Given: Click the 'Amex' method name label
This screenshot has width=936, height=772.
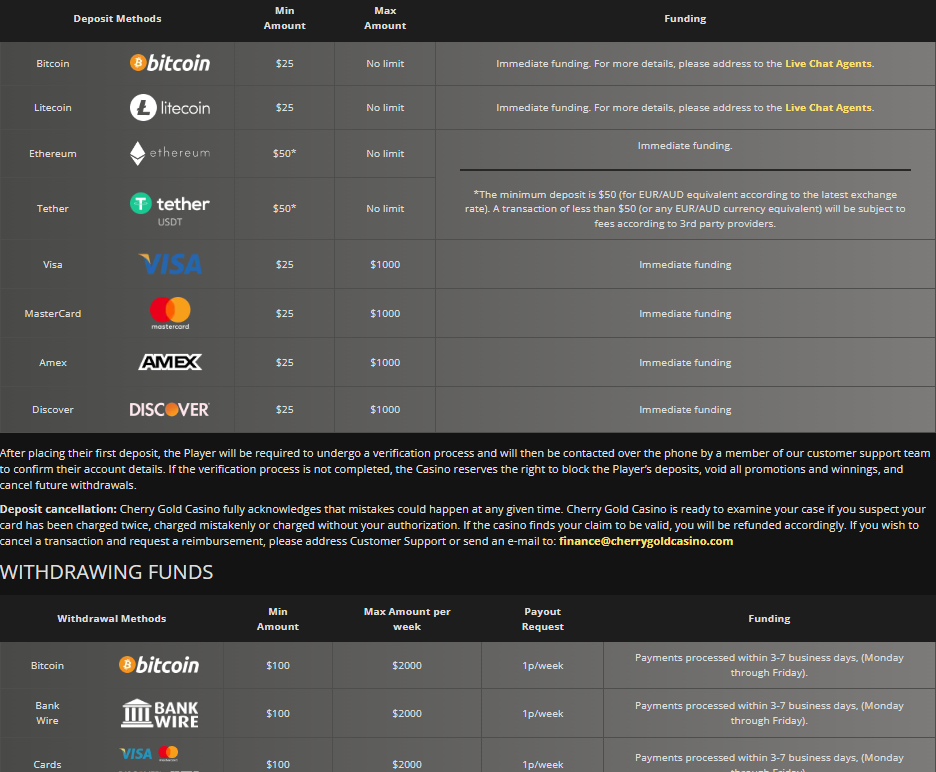Looking at the screenshot, I should tap(53, 362).
